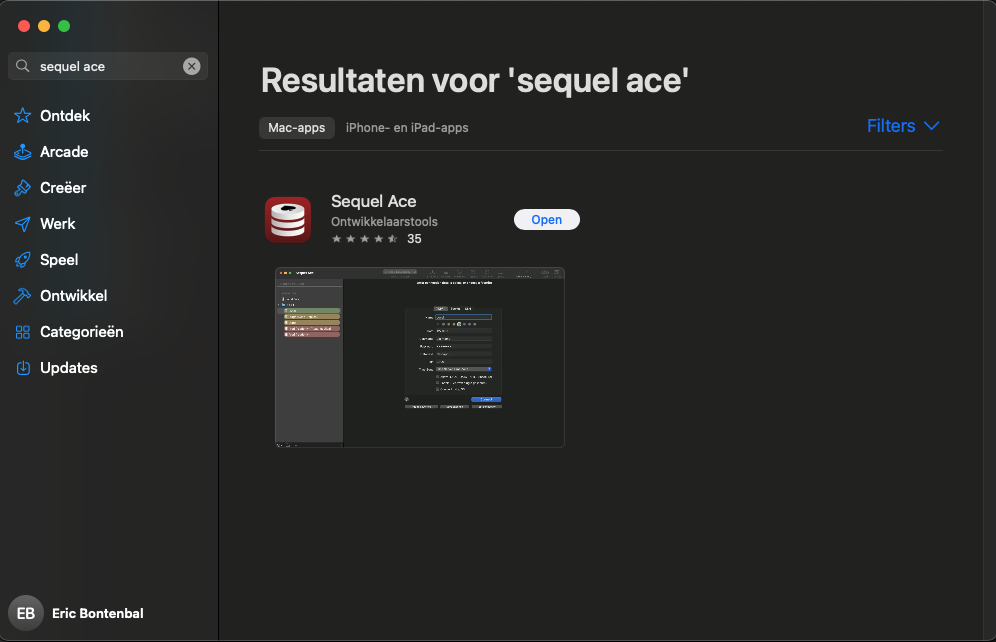Screen dimensions: 996x642
Task: Open the Sequel Ace app icon
Action: [x=288, y=220]
